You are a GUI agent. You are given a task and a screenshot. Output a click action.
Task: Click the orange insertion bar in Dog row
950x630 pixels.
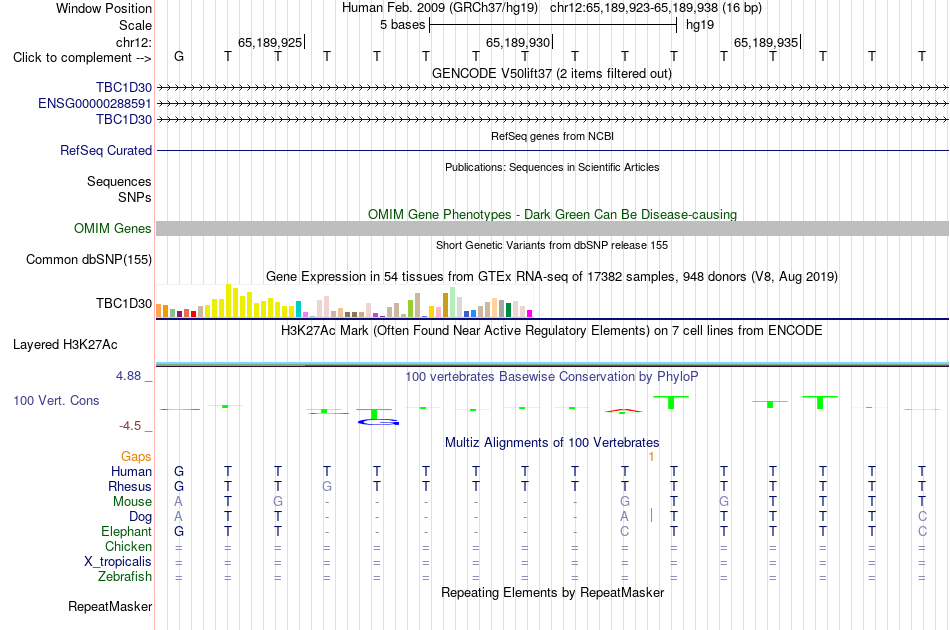point(651,516)
